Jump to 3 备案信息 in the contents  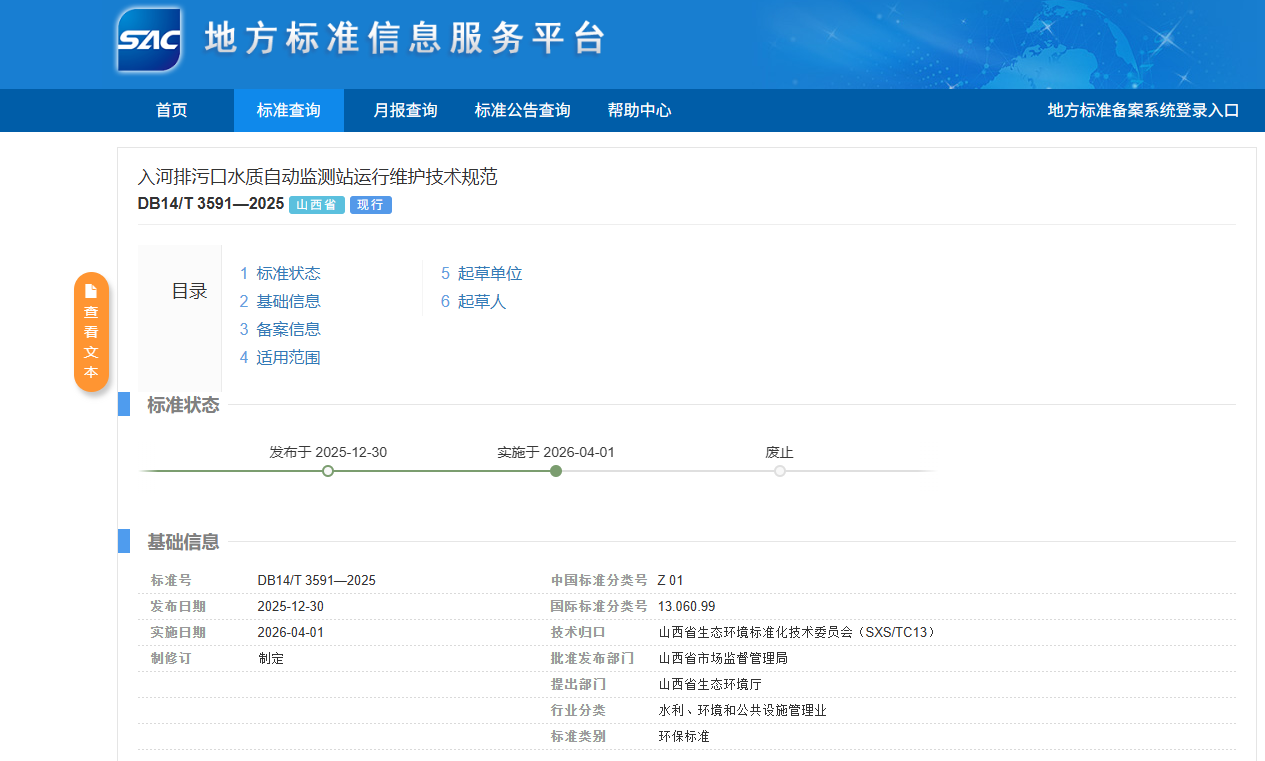pos(280,329)
